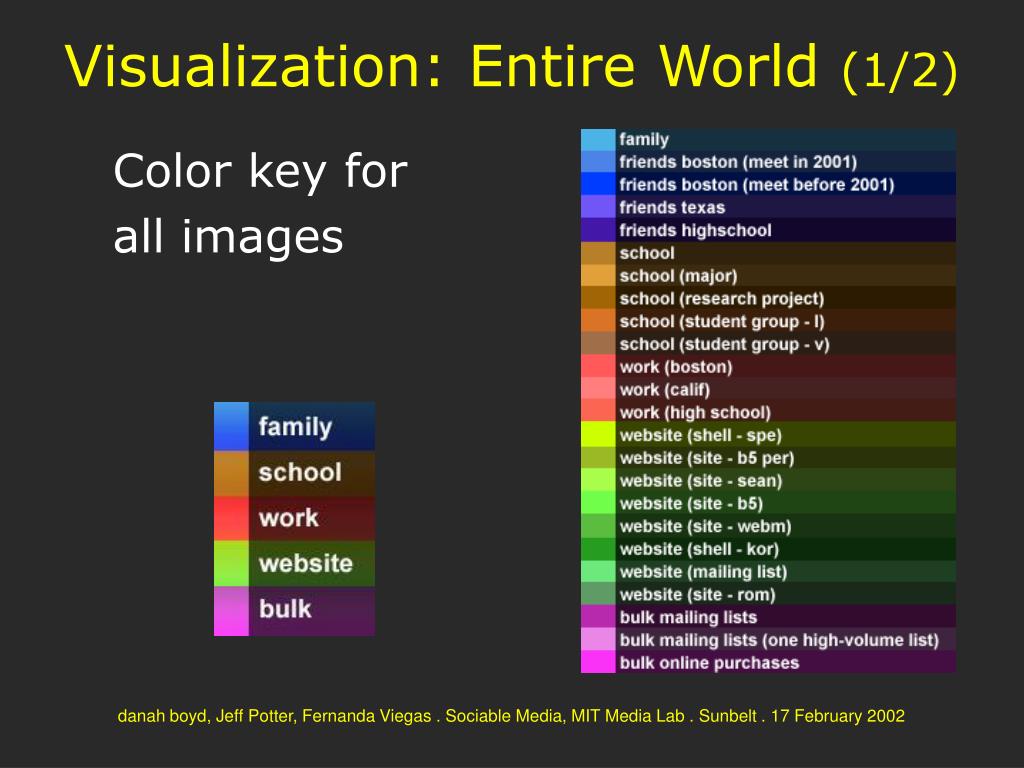Click the swatch for school (research project)

click(598, 299)
